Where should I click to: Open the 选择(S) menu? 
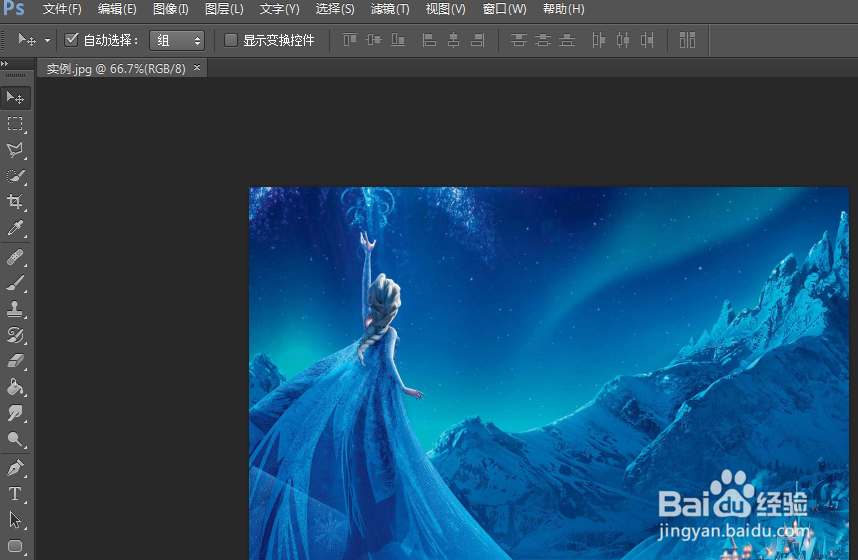pos(335,9)
